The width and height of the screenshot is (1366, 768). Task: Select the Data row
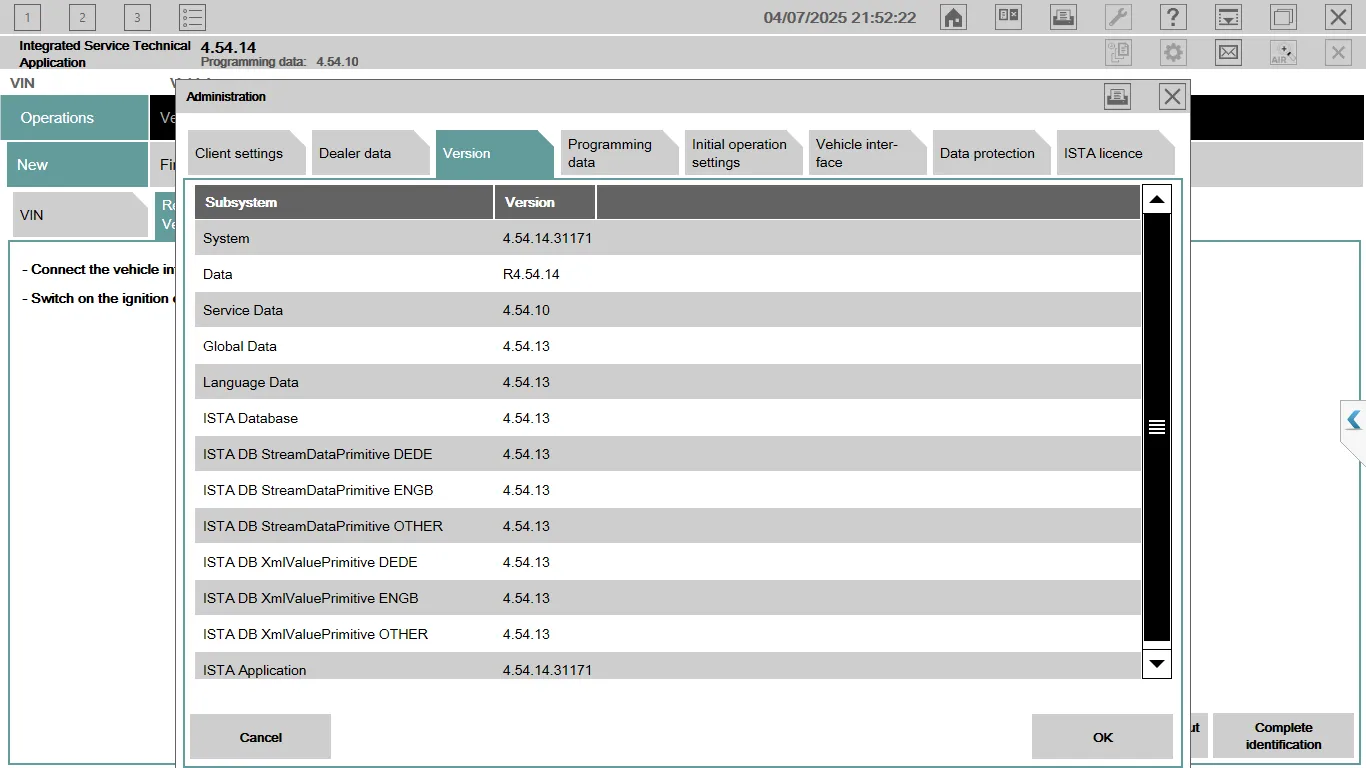click(668, 274)
